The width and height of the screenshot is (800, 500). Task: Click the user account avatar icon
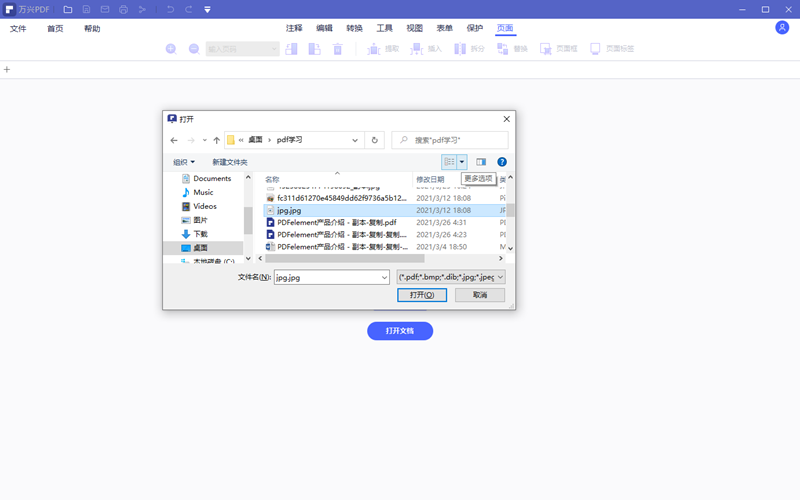click(x=782, y=28)
